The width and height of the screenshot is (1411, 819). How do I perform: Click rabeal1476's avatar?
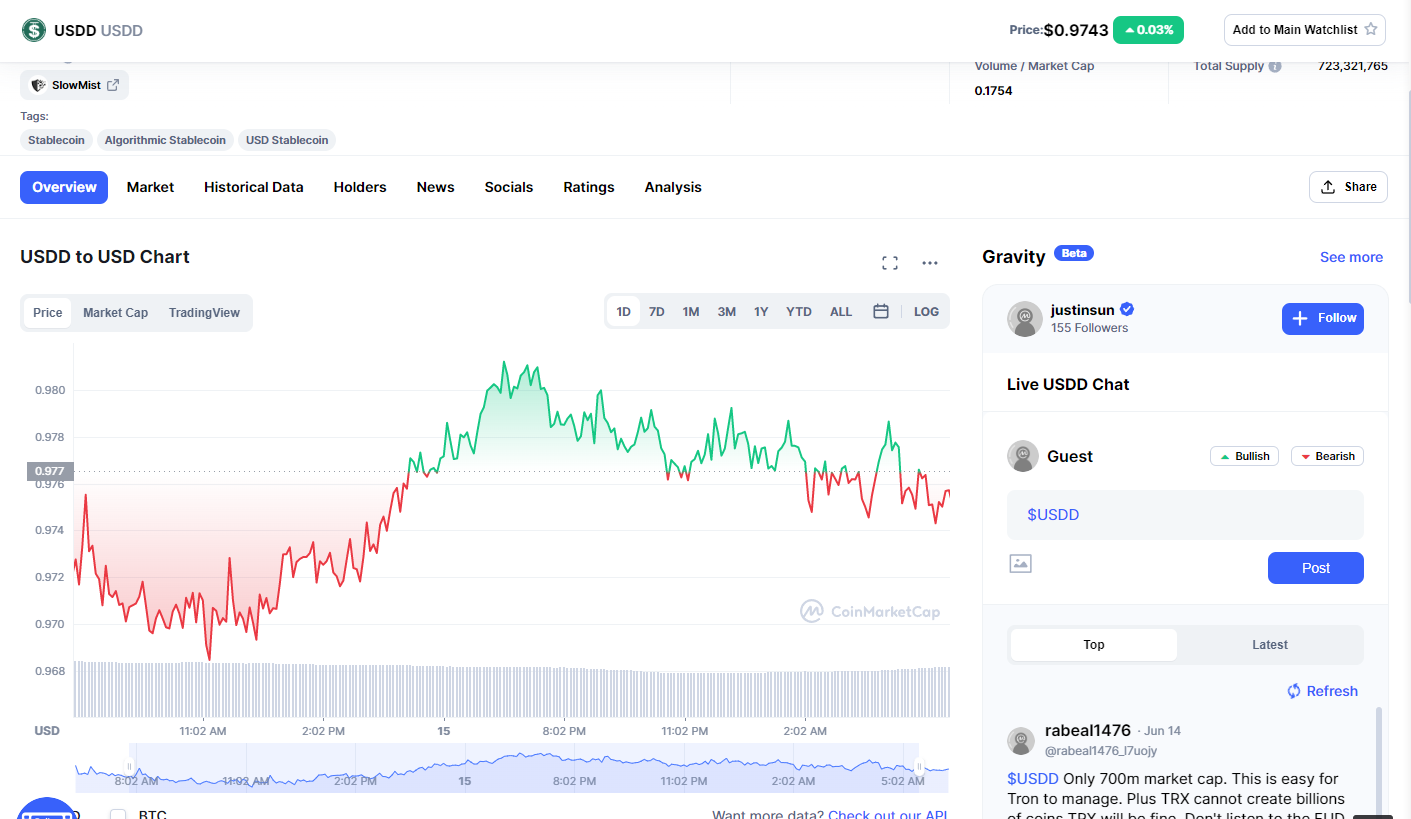(x=1021, y=741)
